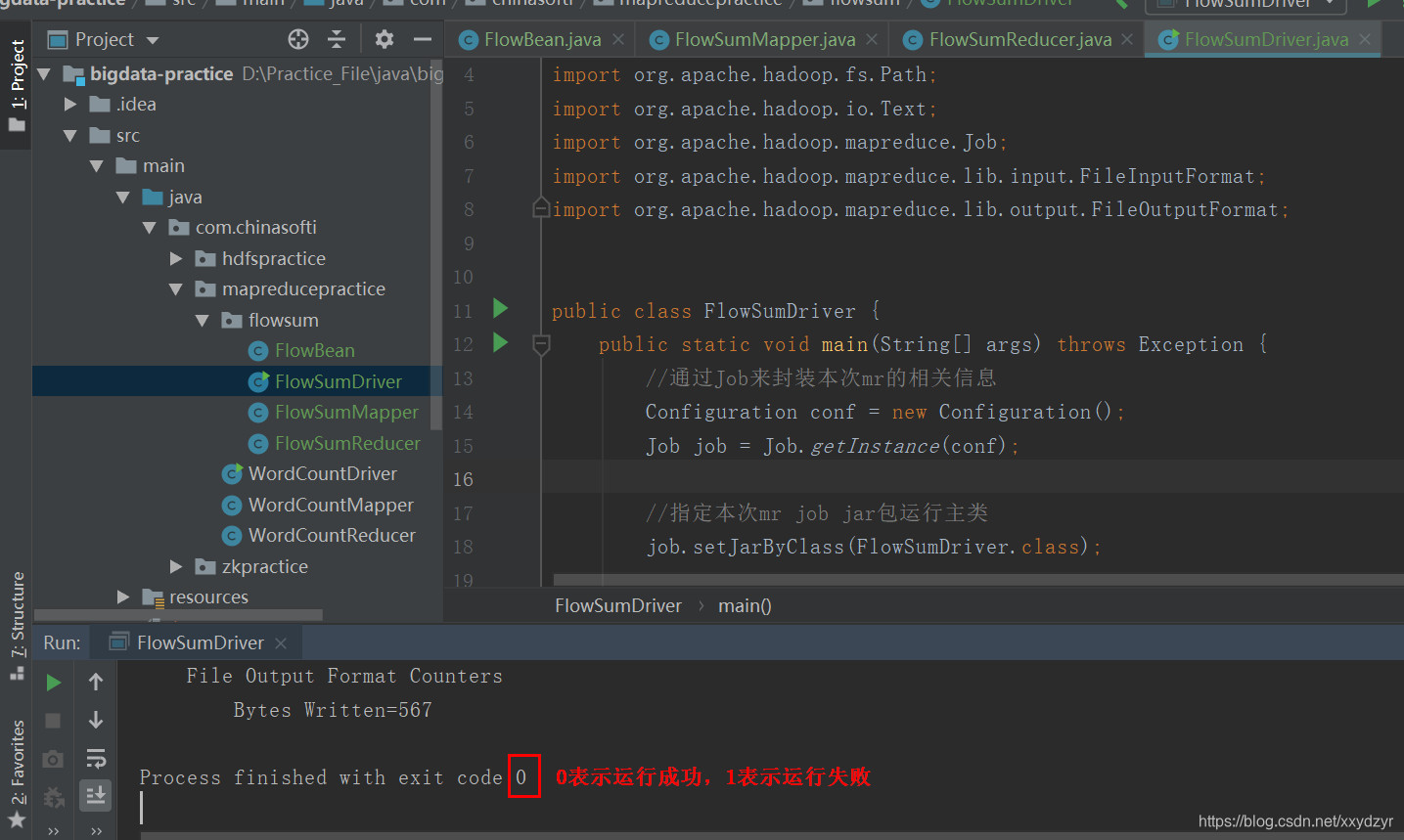Select FlowSumDriver class in tree
Image resolution: width=1404 pixels, height=840 pixels.
click(x=338, y=381)
